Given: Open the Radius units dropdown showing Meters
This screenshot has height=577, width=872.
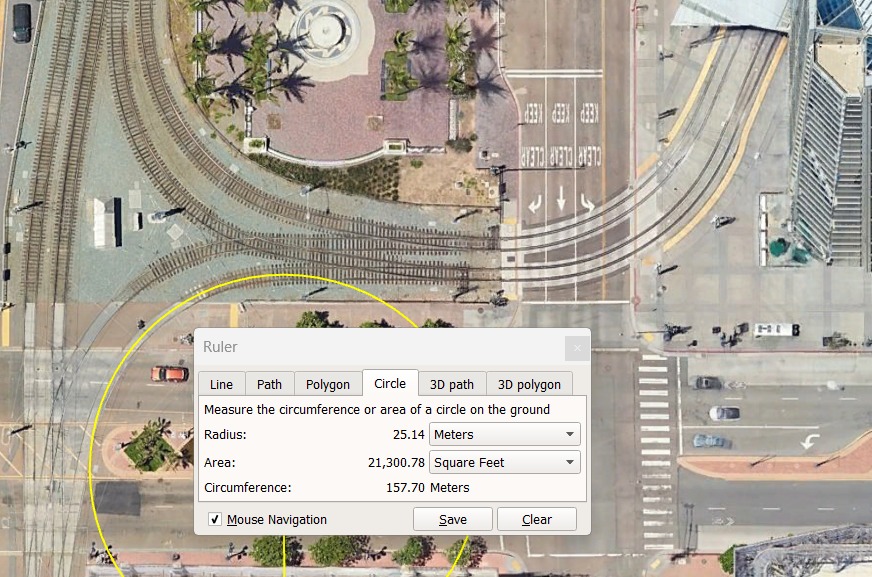Looking at the screenshot, I should (x=504, y=435).
